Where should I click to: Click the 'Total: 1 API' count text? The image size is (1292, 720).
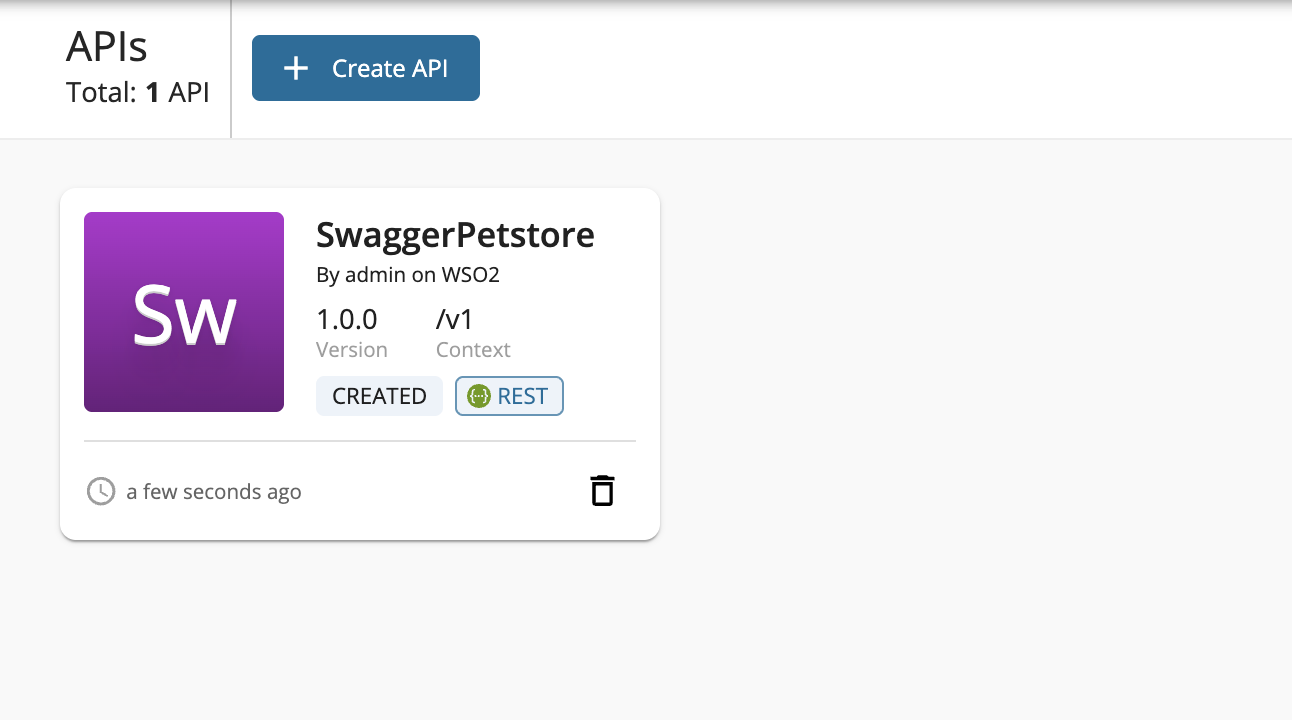click(138, 93)
